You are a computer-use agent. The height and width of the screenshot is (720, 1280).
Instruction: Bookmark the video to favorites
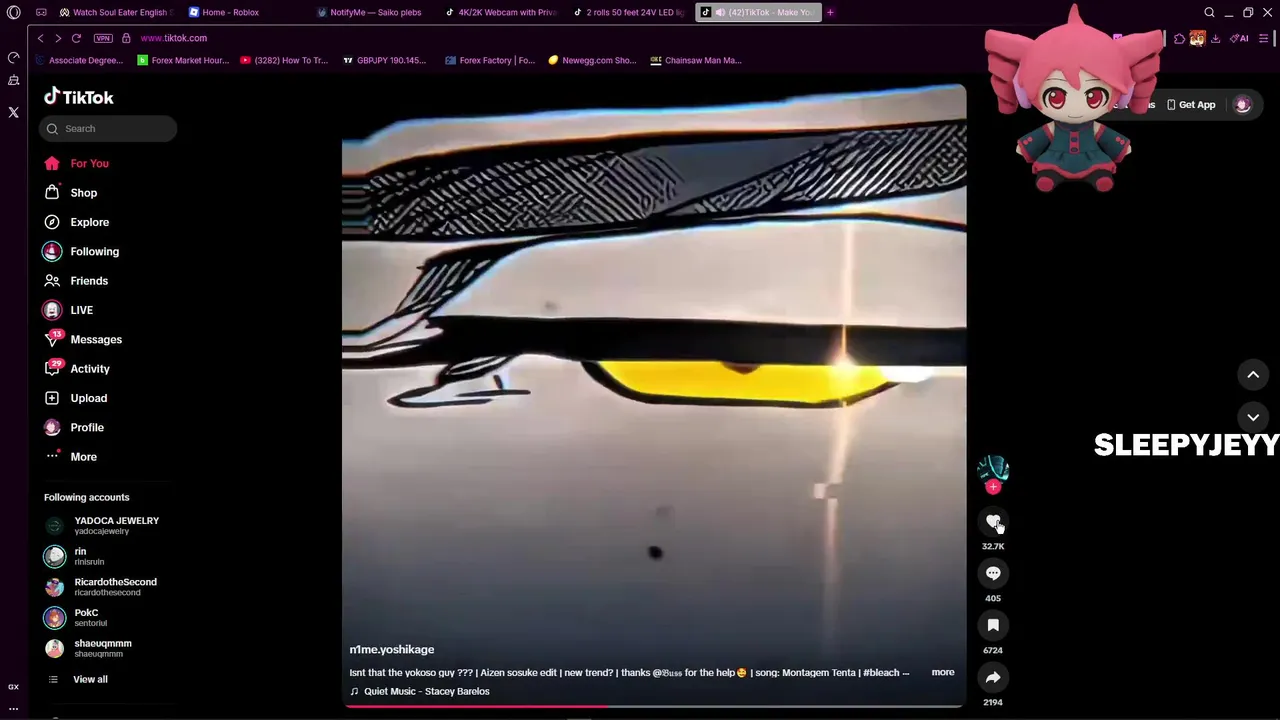tap(993, 625)
